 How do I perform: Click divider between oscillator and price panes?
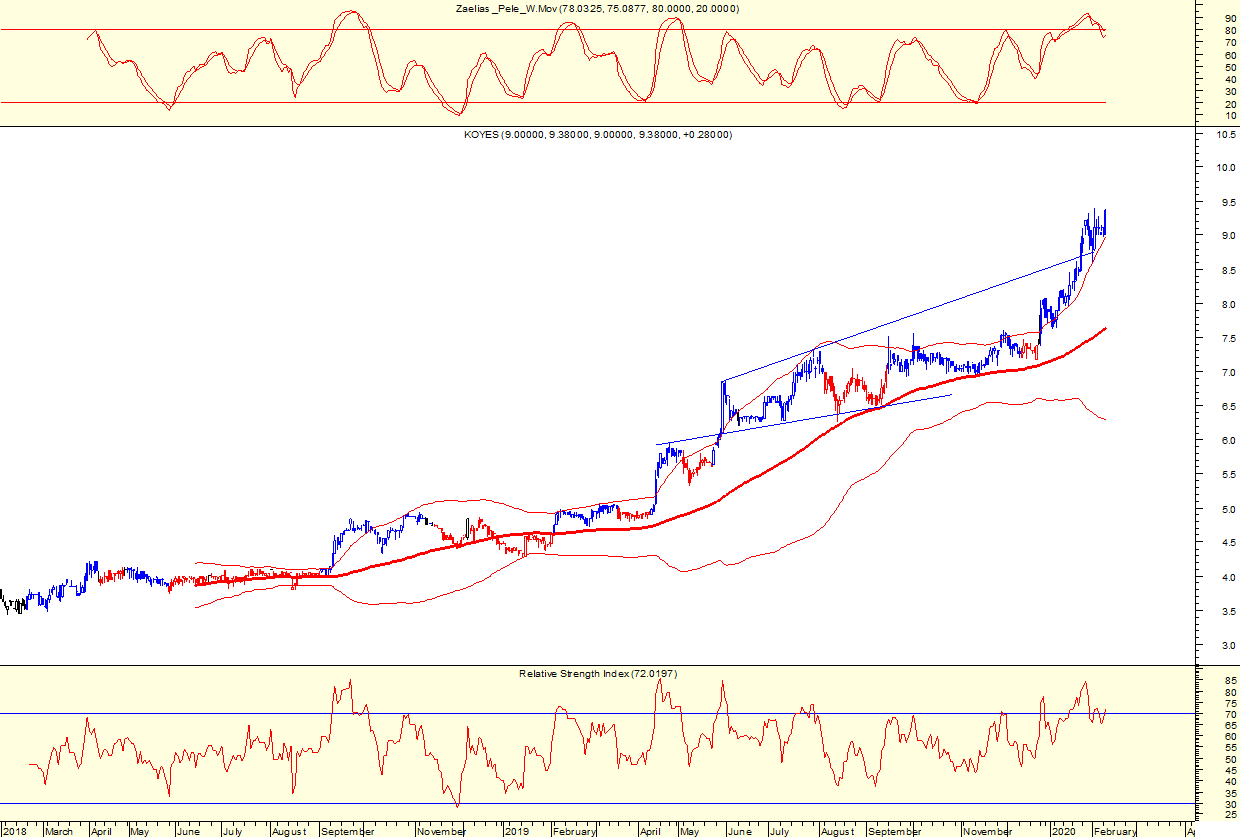point(600,126)
